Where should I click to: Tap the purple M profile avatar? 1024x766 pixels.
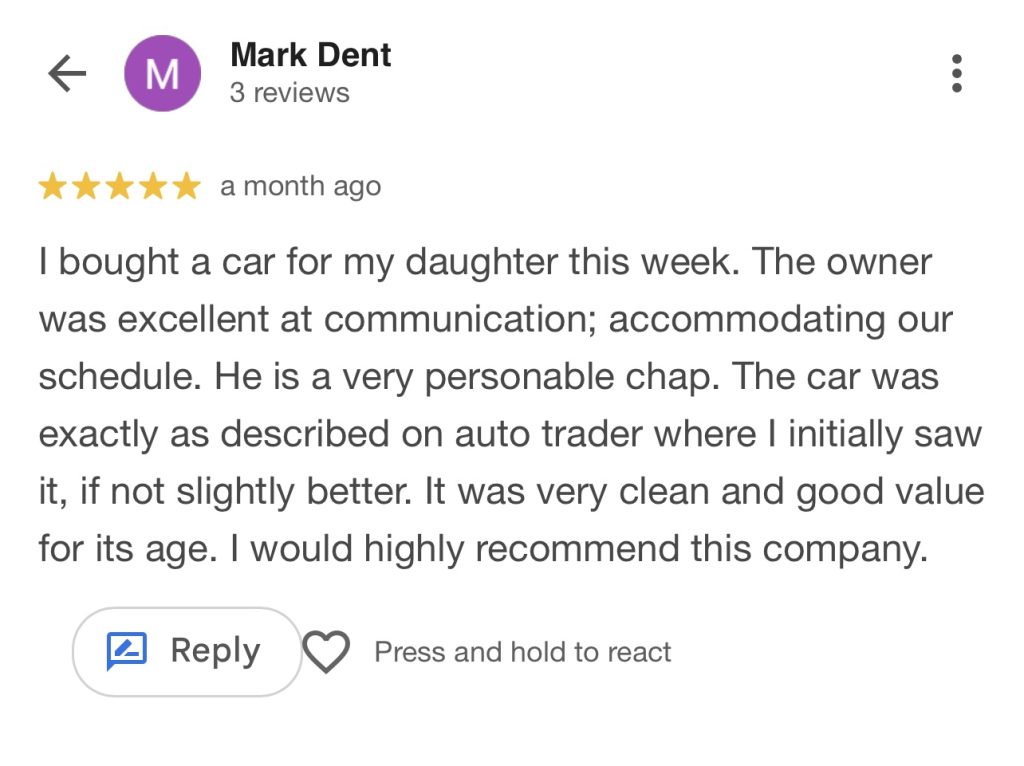click(x=162, y=73)
